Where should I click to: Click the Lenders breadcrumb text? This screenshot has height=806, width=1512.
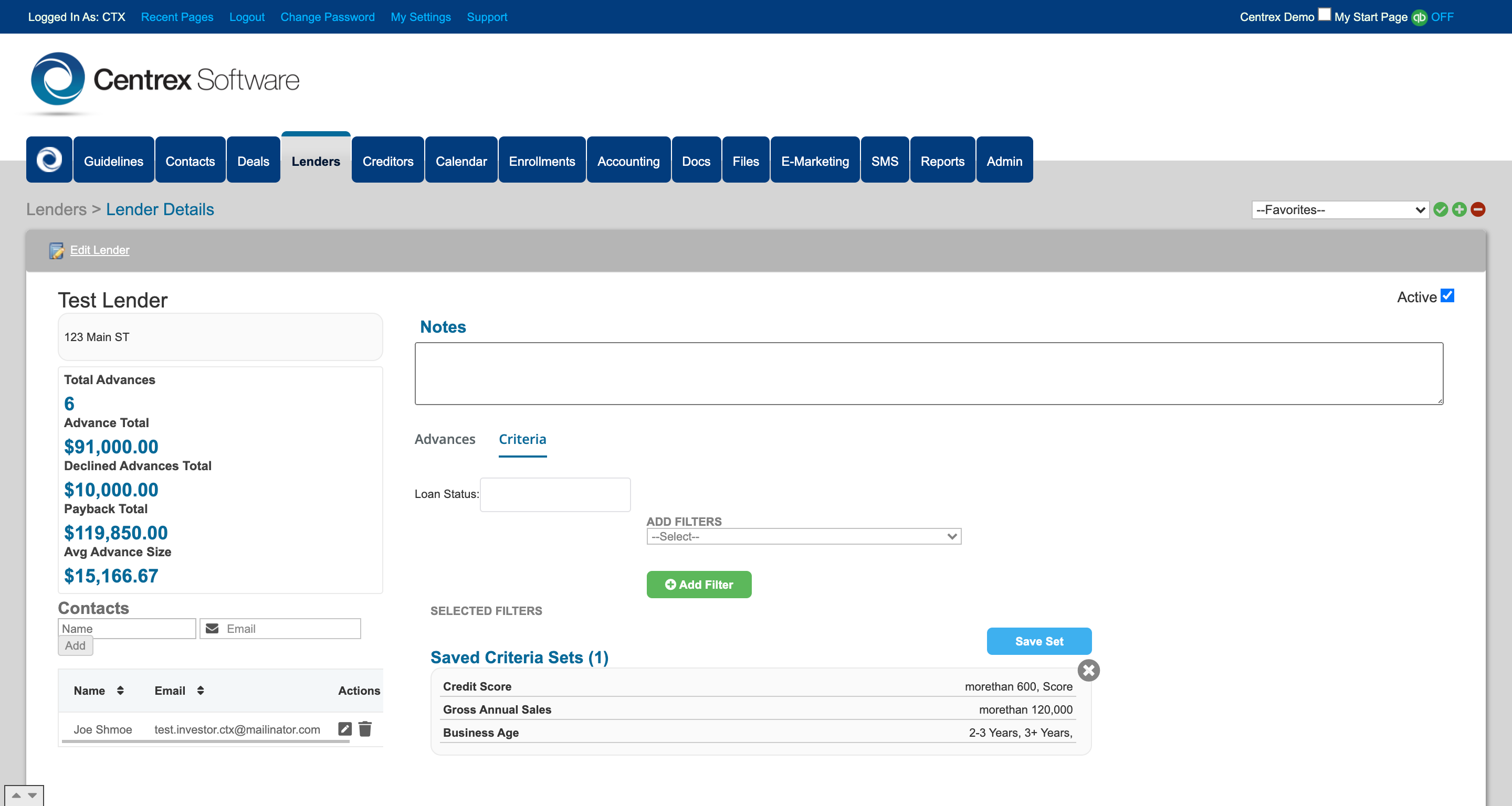coord(56,209)
